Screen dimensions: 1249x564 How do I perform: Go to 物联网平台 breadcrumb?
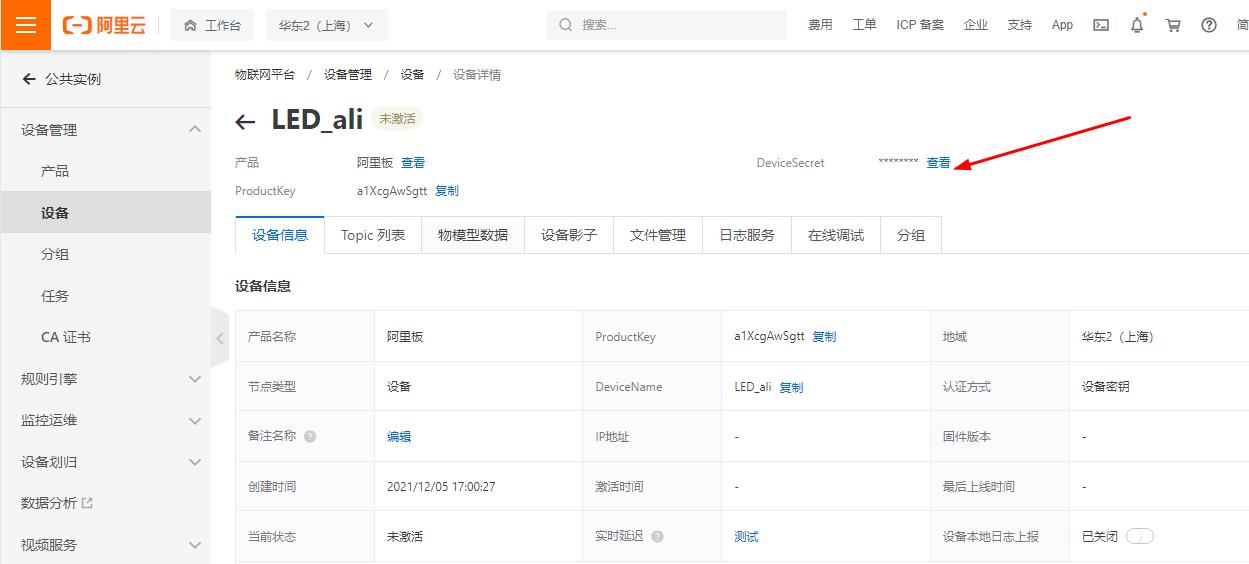pos(265,75)
